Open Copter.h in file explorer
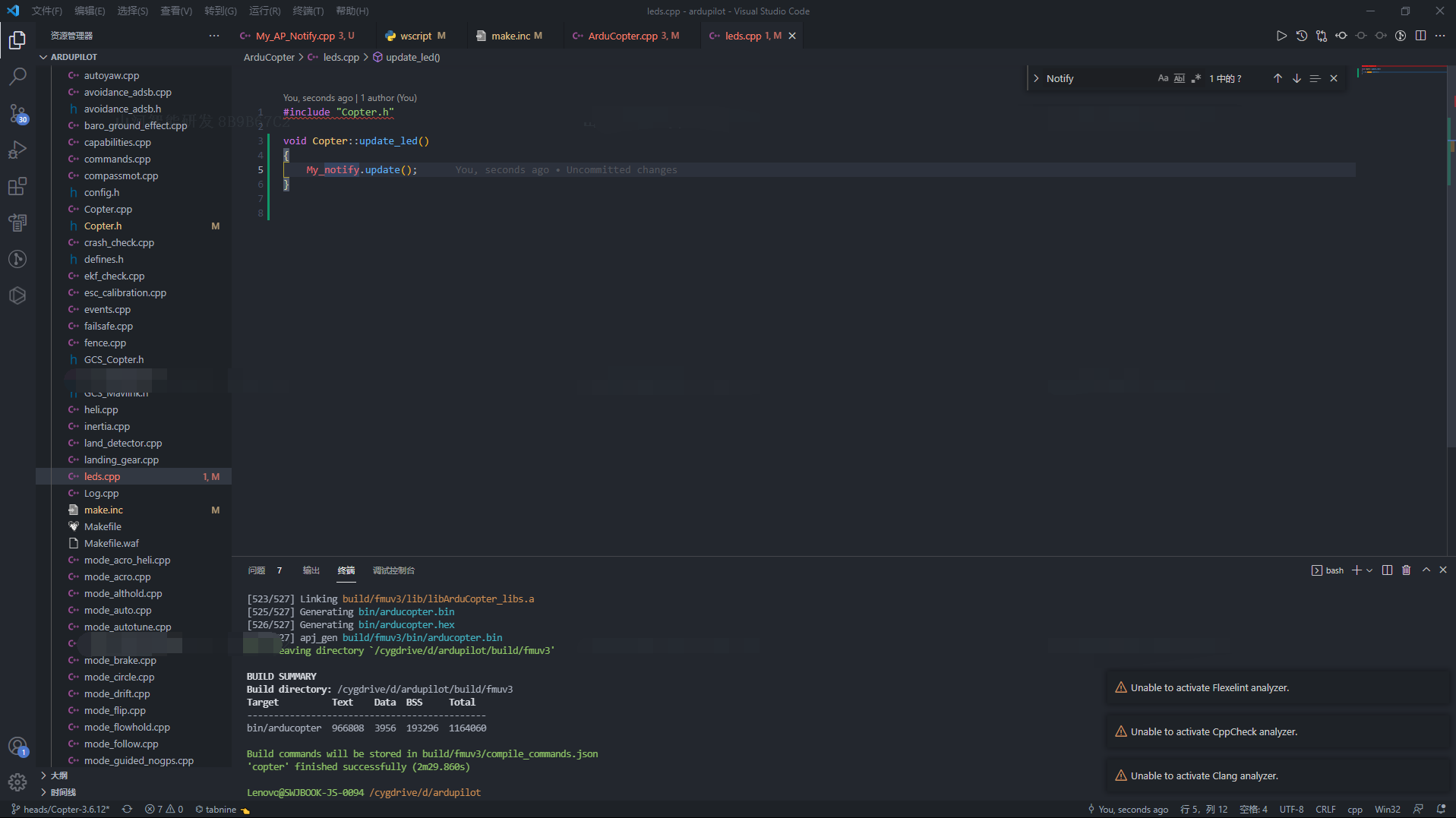1456x818 pixels. tap(134, 226)
